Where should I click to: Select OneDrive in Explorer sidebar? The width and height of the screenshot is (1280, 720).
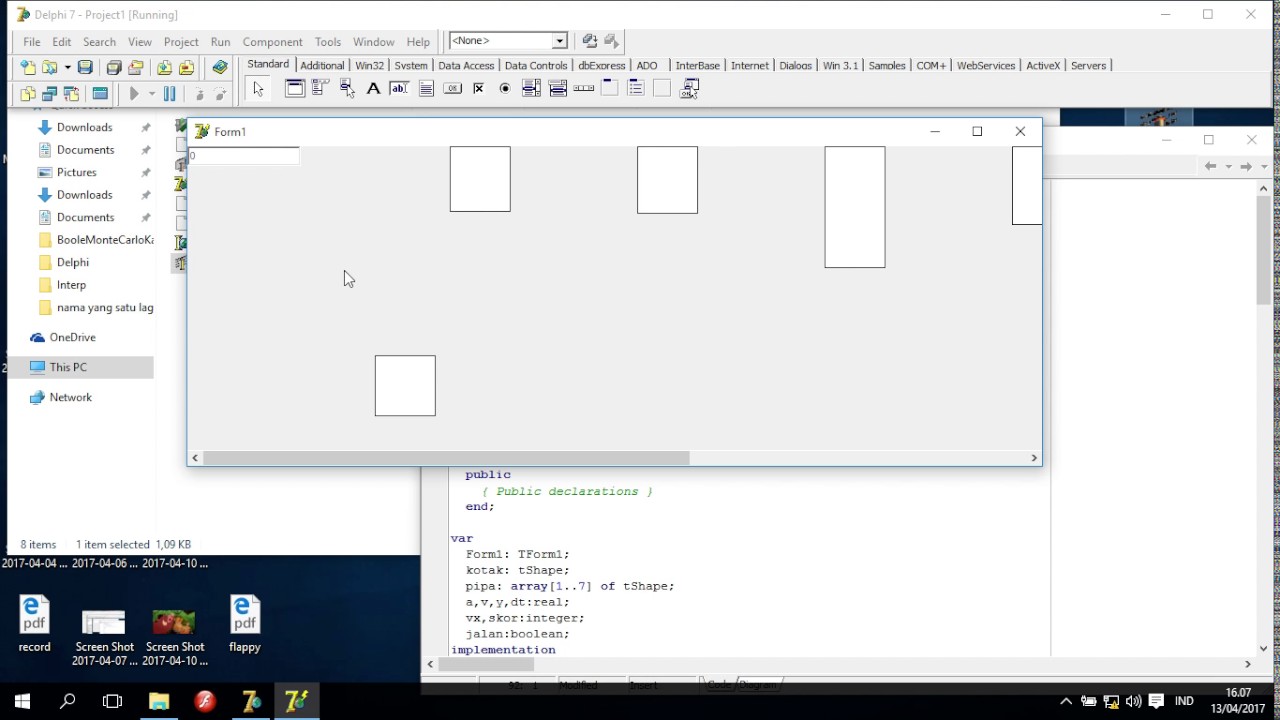pyautogui.click(x=72, y=337)
